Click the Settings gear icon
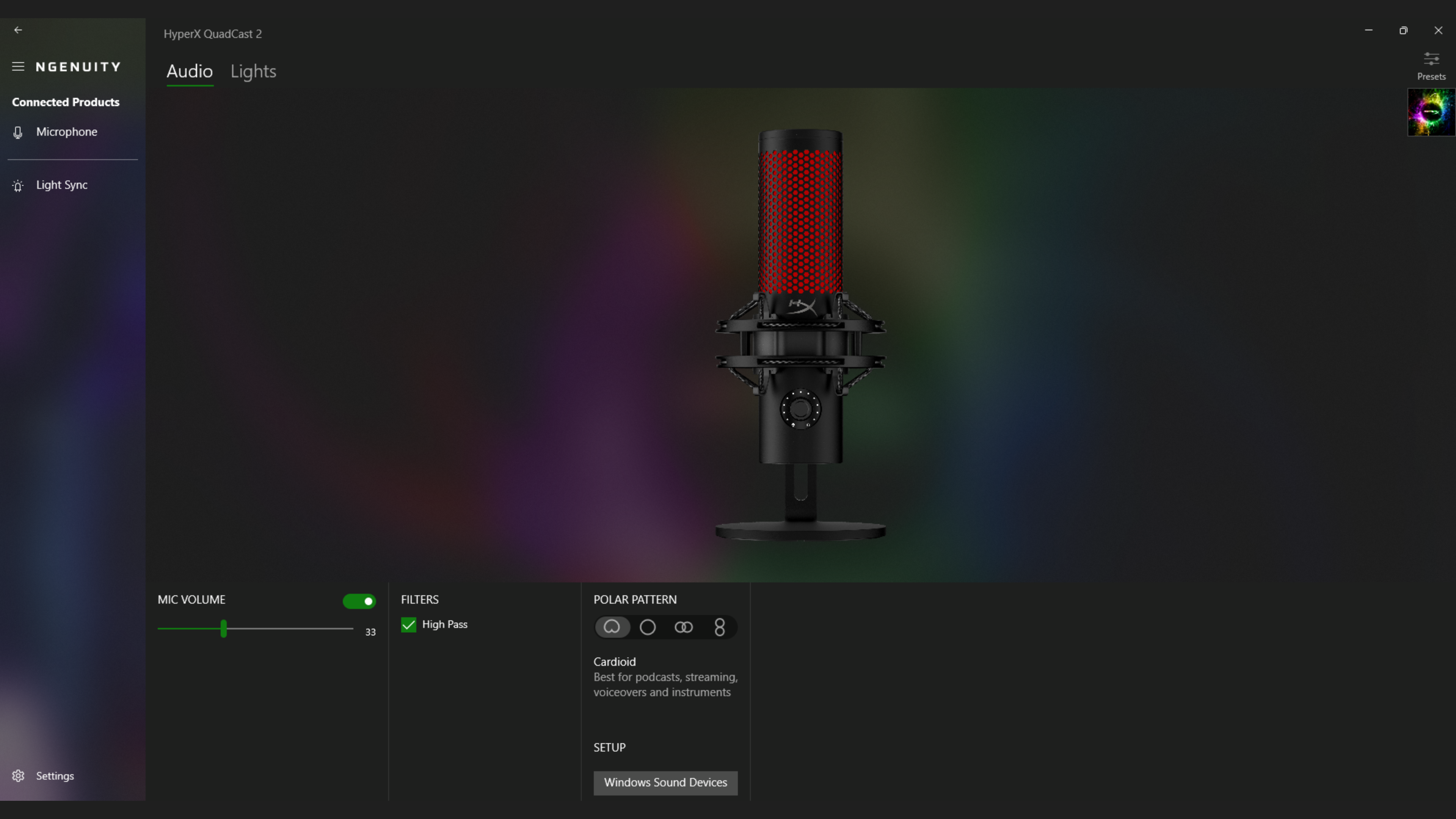The height and width of the screenshot is (819, 1456). 18,776
